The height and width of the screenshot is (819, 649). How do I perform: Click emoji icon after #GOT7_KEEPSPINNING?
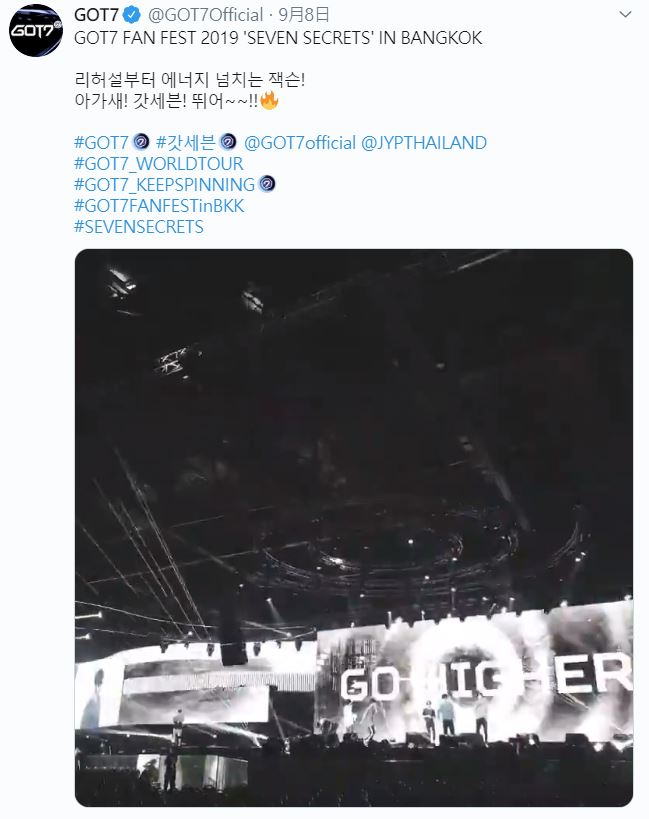point(267,184)
